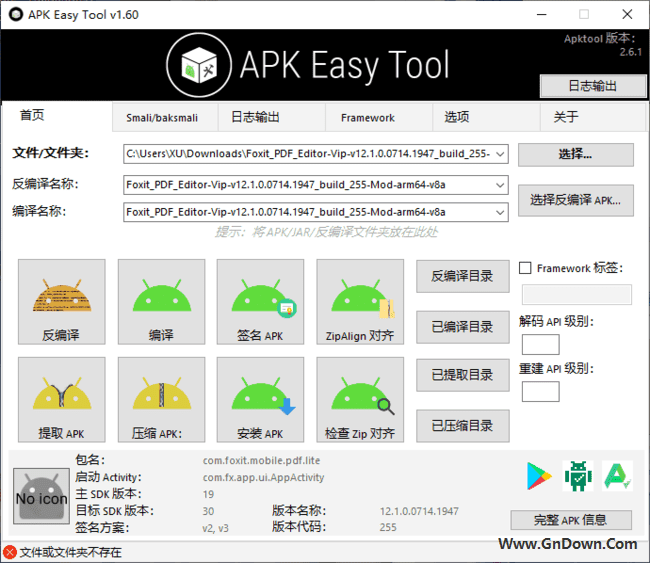This screenshot has width=650, height=563.
Task: Click the No icon app thumbnail
Action: click(41, 496)
